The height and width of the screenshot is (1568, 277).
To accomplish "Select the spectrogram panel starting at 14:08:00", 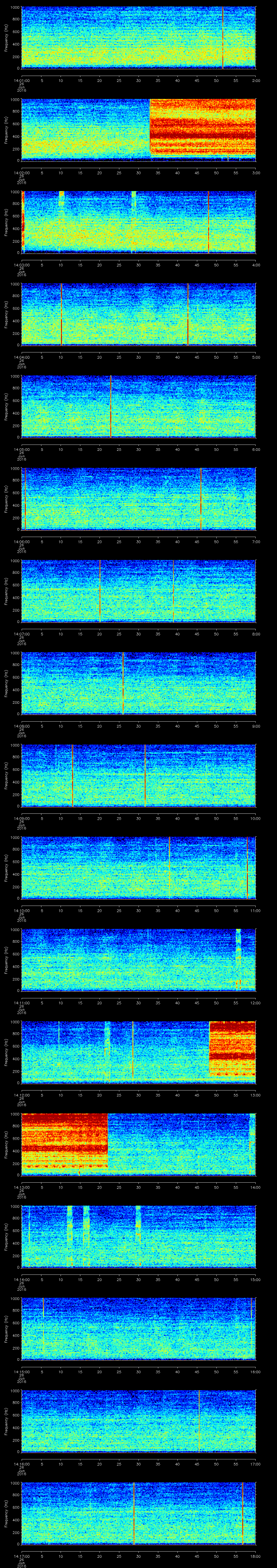I will 138,683.
